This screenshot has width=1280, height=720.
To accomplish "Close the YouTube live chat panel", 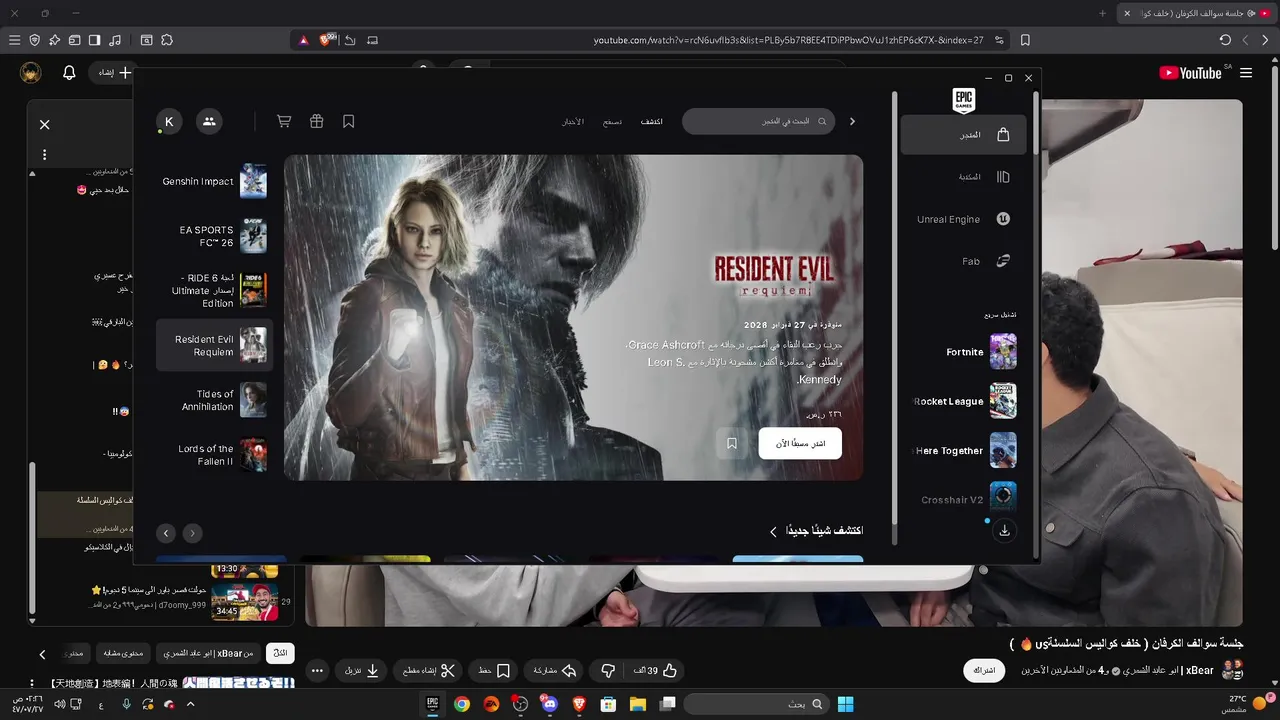I will (44, 124).
